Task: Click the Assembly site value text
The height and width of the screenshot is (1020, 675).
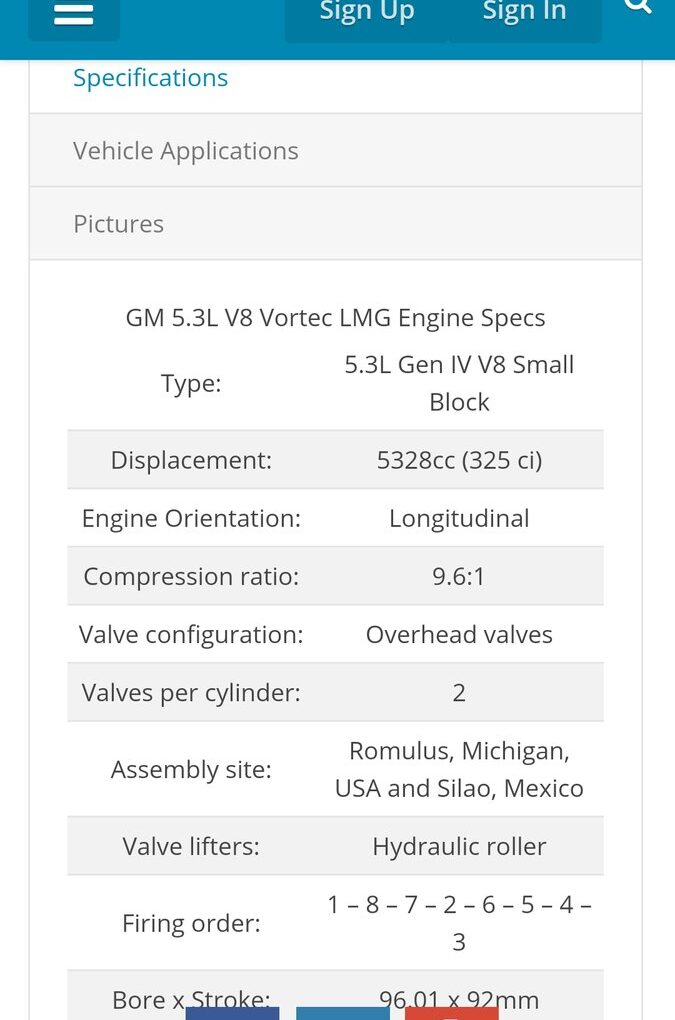Action: point(458,769)
